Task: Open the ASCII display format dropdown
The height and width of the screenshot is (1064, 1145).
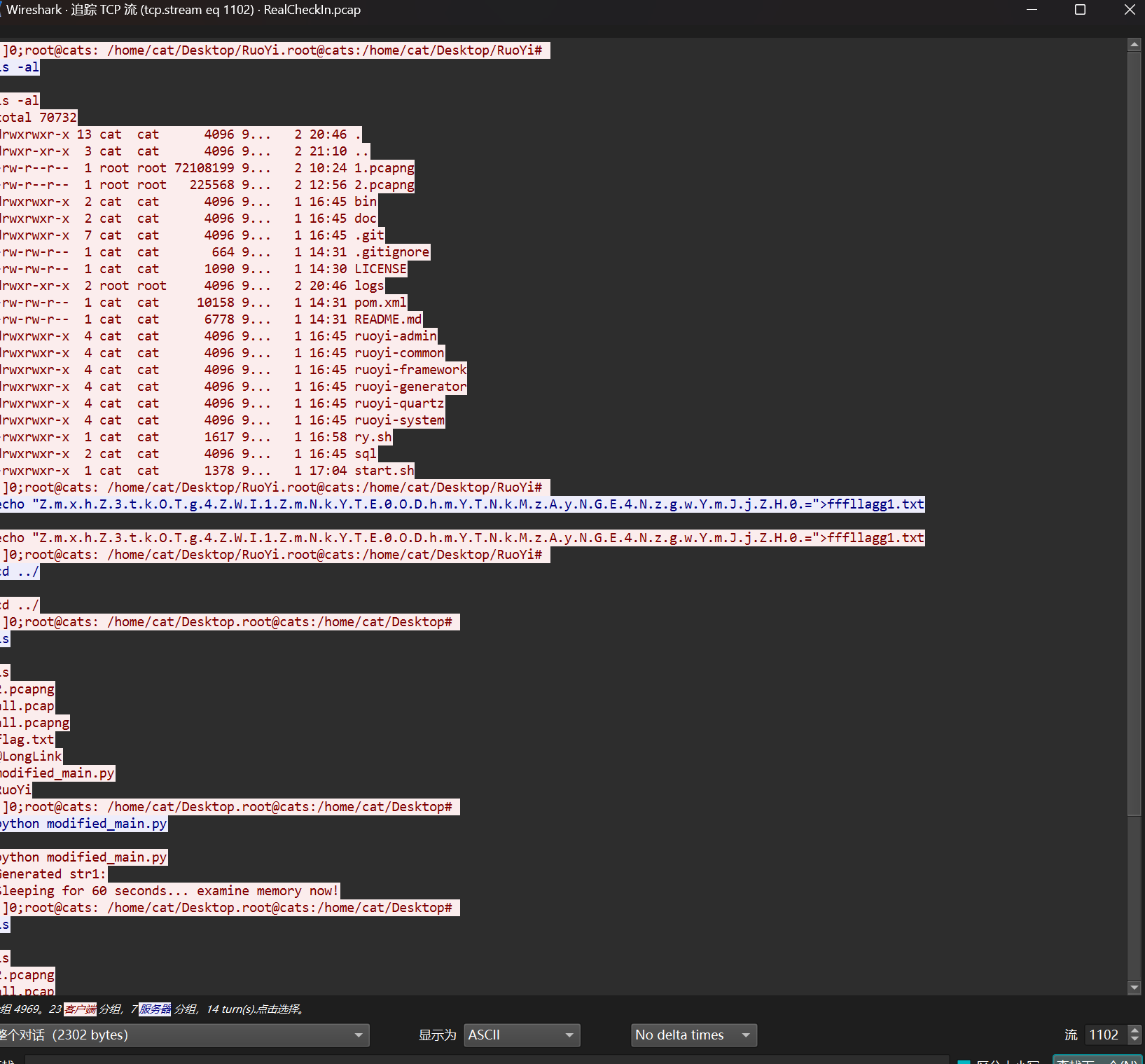Action: pos(522,1035)
